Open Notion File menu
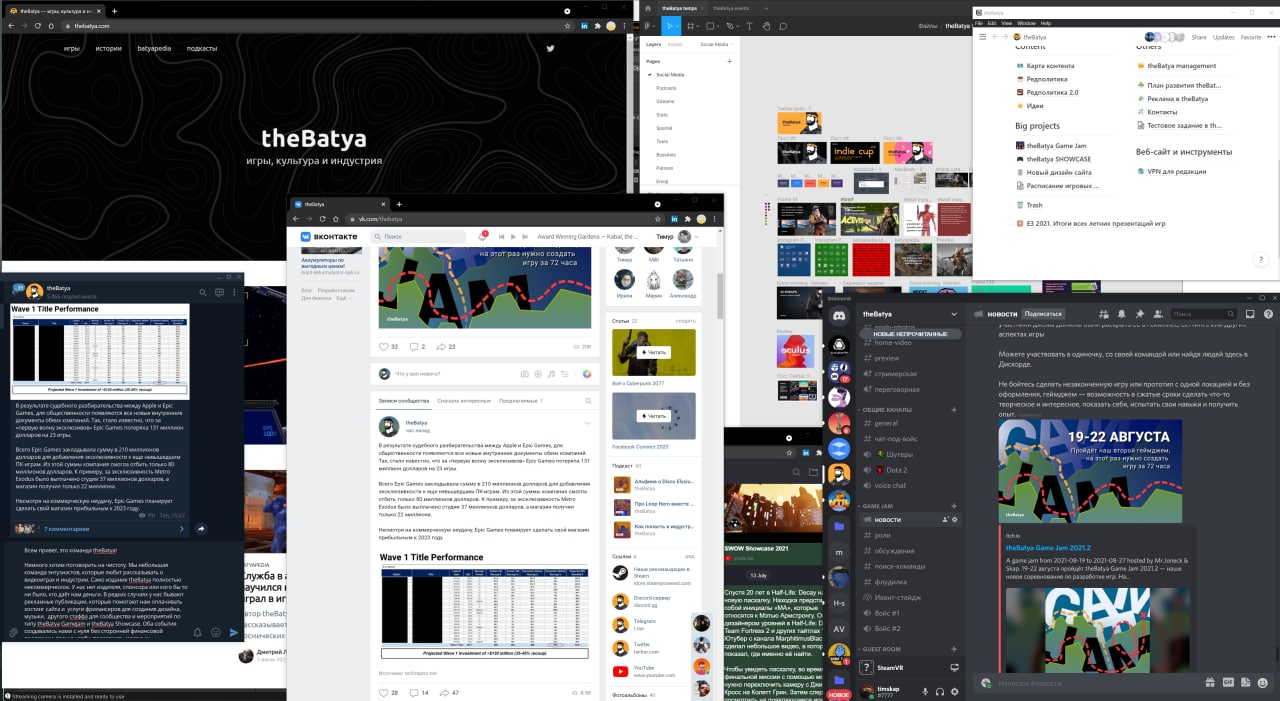The width and height of the screenshot is (1280, 701). tap(979, 22)
